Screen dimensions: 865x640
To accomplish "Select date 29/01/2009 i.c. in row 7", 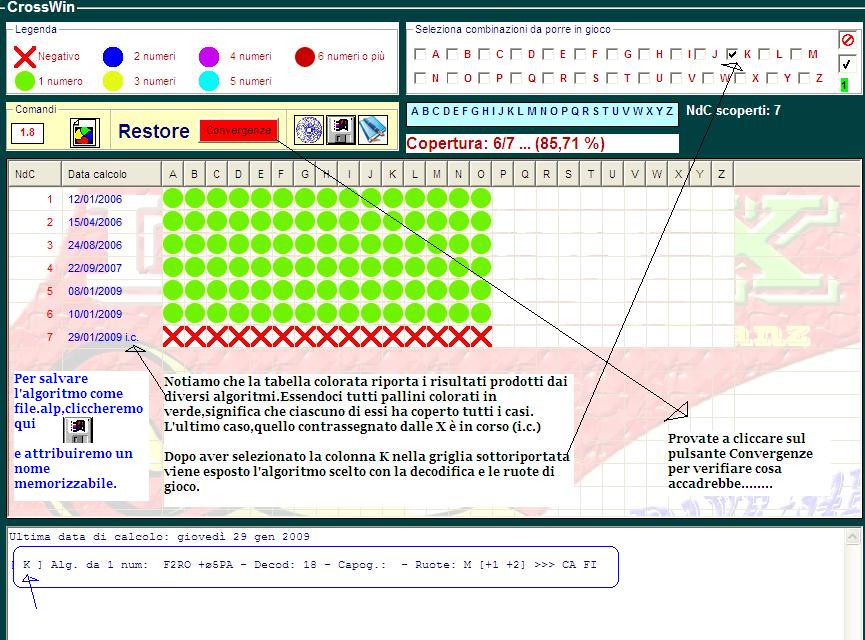I will tap(103, 337).
